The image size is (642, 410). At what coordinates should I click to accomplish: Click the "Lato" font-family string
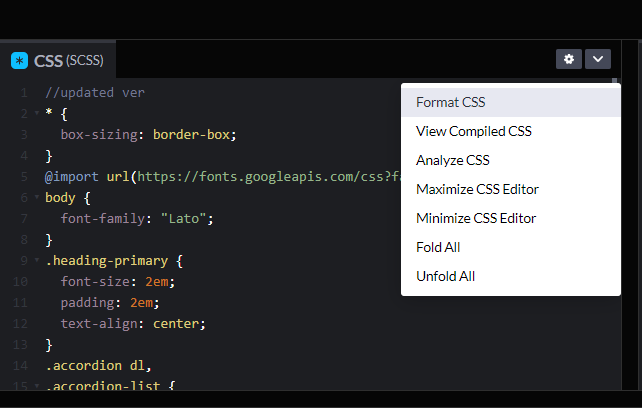click(x=191, y=218)
